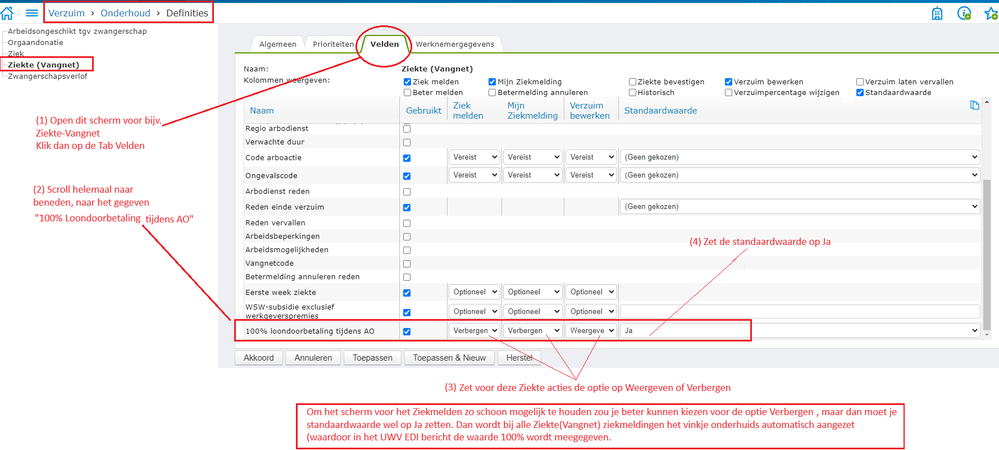999x450 pixels.
Task: Select the Arbeidsmogelijkheden row name
Action: coord(285,249)
